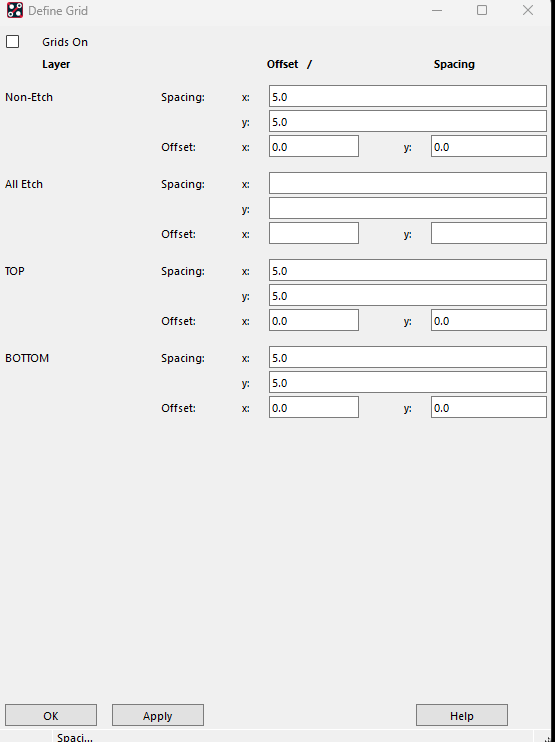Edit BOTTOM layer offset x field
The width and height of the screenshot is (555, 742).
coord(314,408)
